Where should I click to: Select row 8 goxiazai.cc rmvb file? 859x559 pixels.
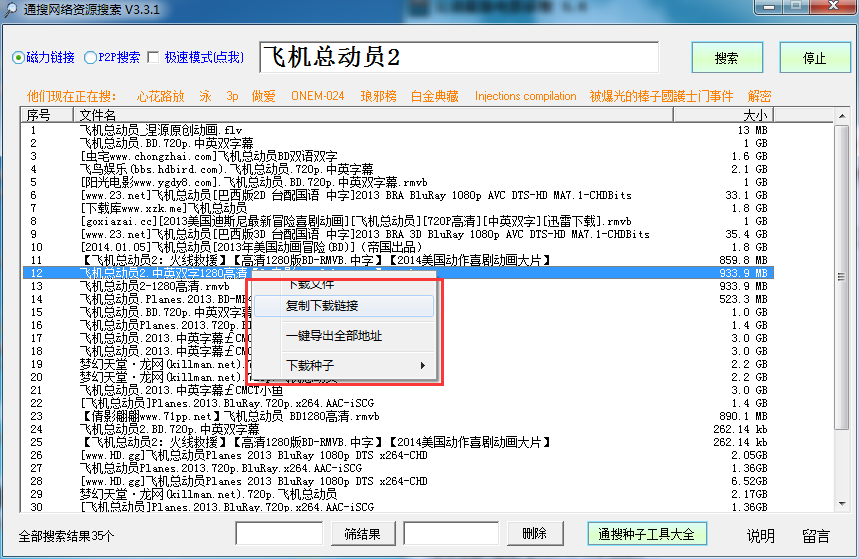(x=398, y=221)
